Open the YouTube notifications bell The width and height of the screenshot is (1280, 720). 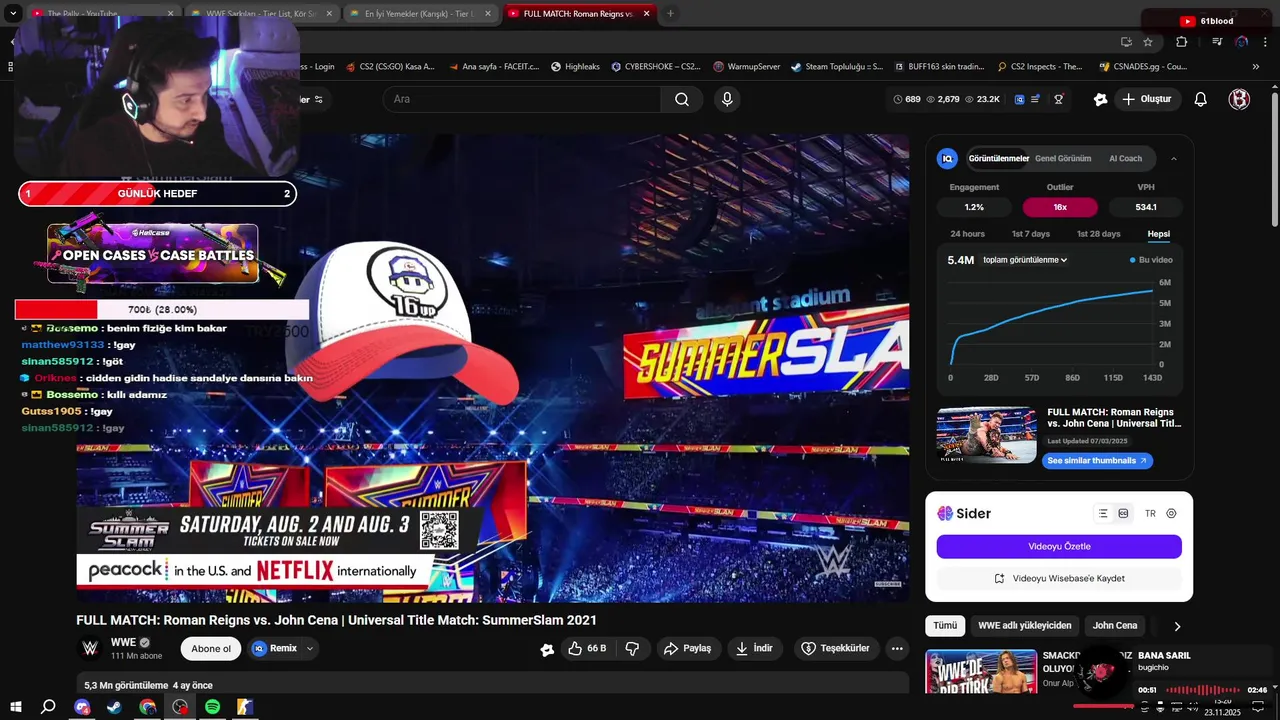tap(1201, 99)
